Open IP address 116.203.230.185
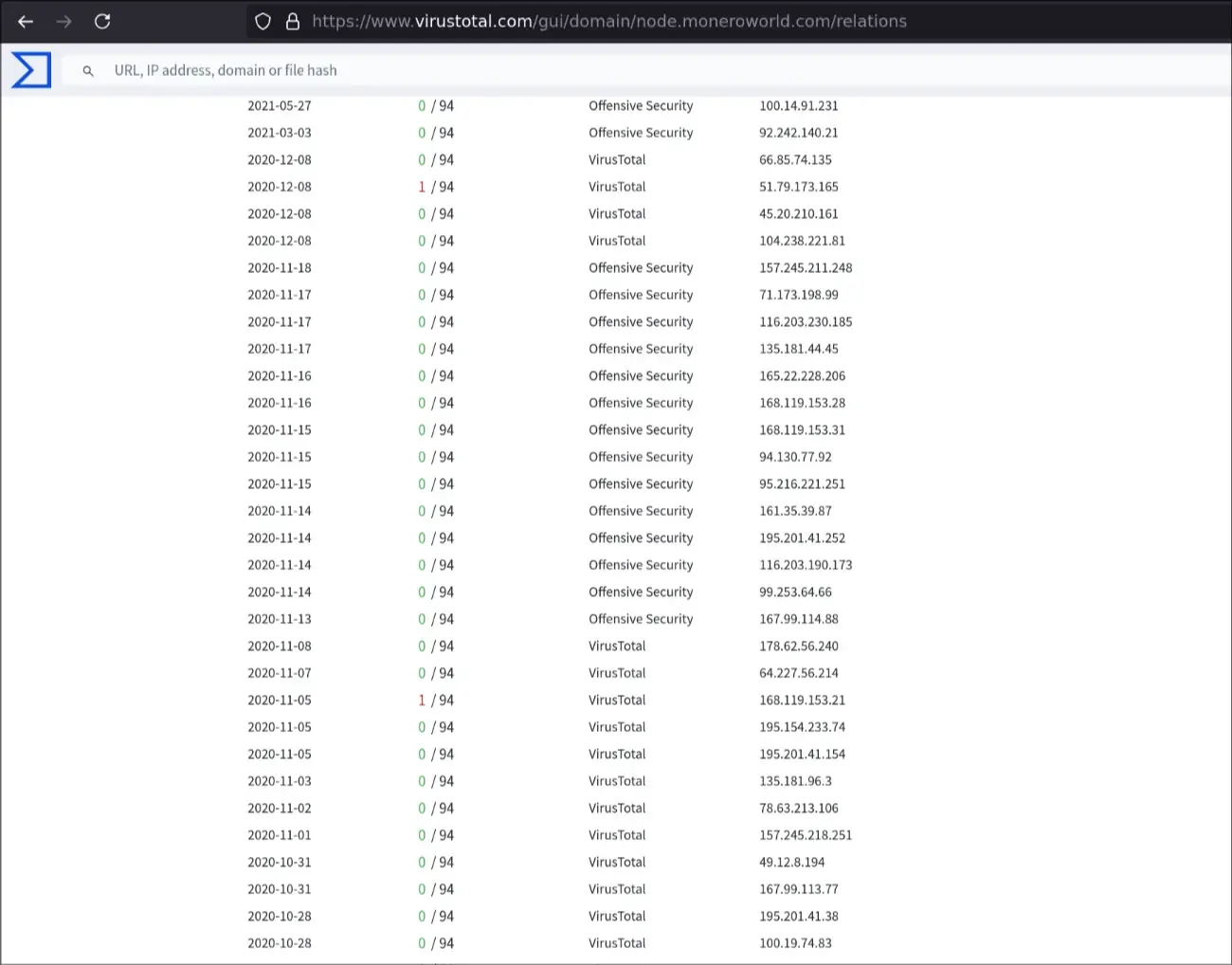 pos(805,322)
